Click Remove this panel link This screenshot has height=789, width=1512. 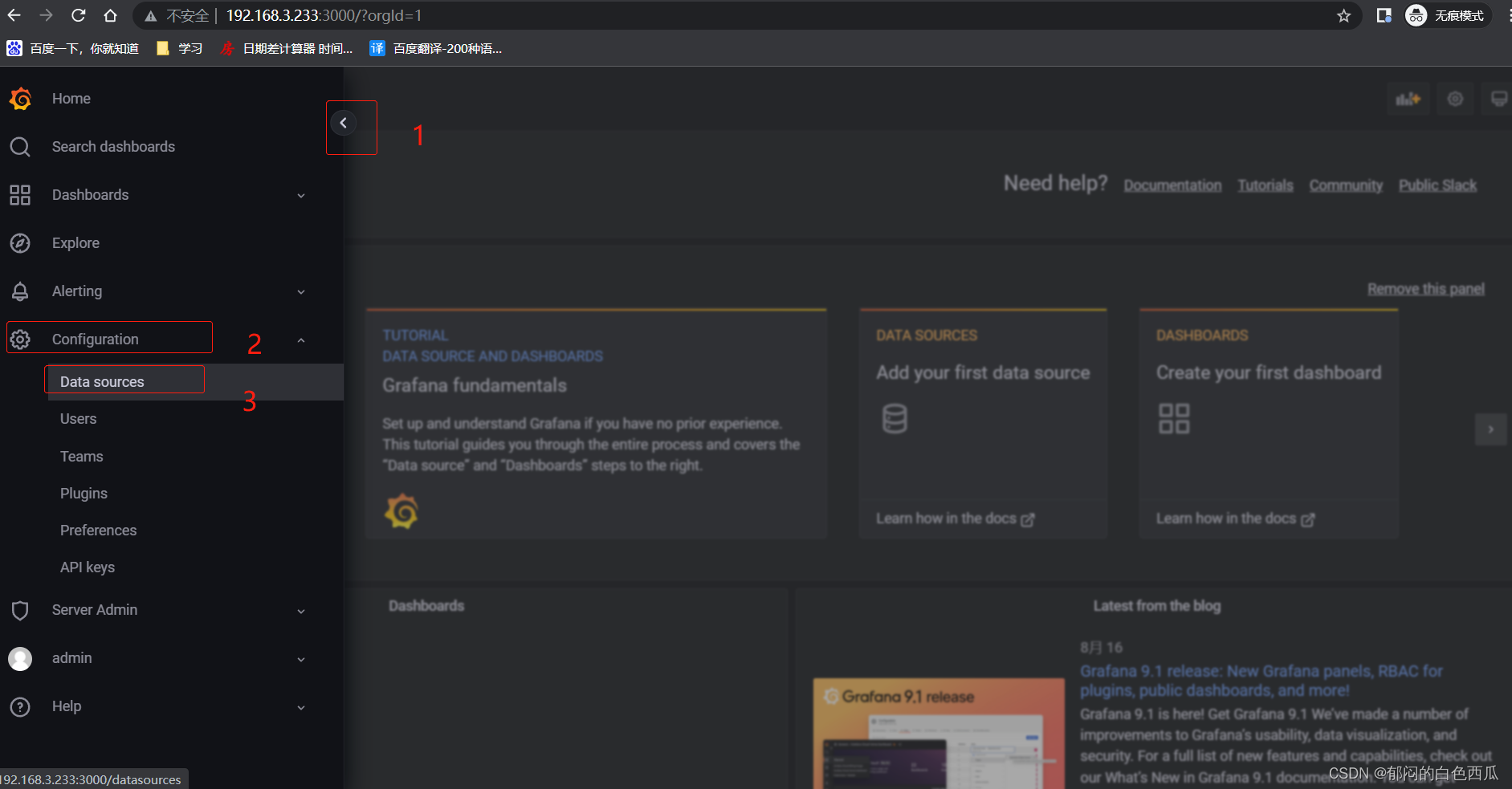[1426, 289]
